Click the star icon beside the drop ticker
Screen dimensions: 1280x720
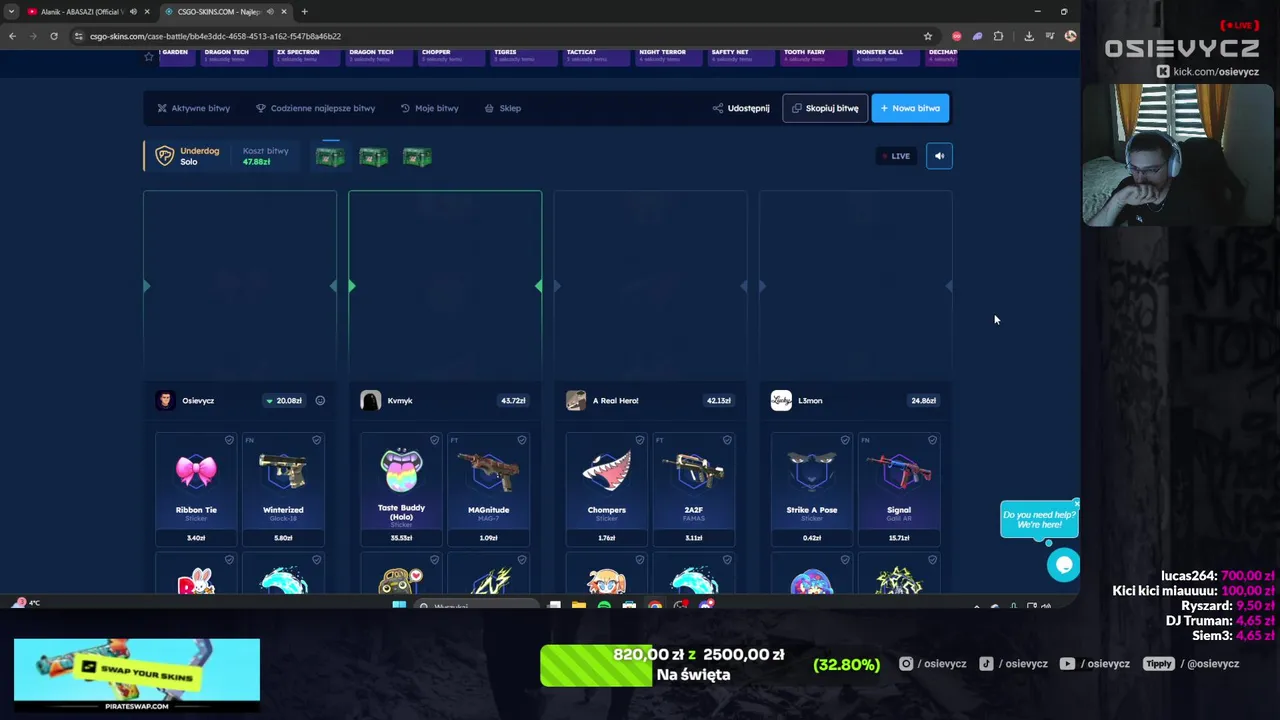[x=149, y=57]
